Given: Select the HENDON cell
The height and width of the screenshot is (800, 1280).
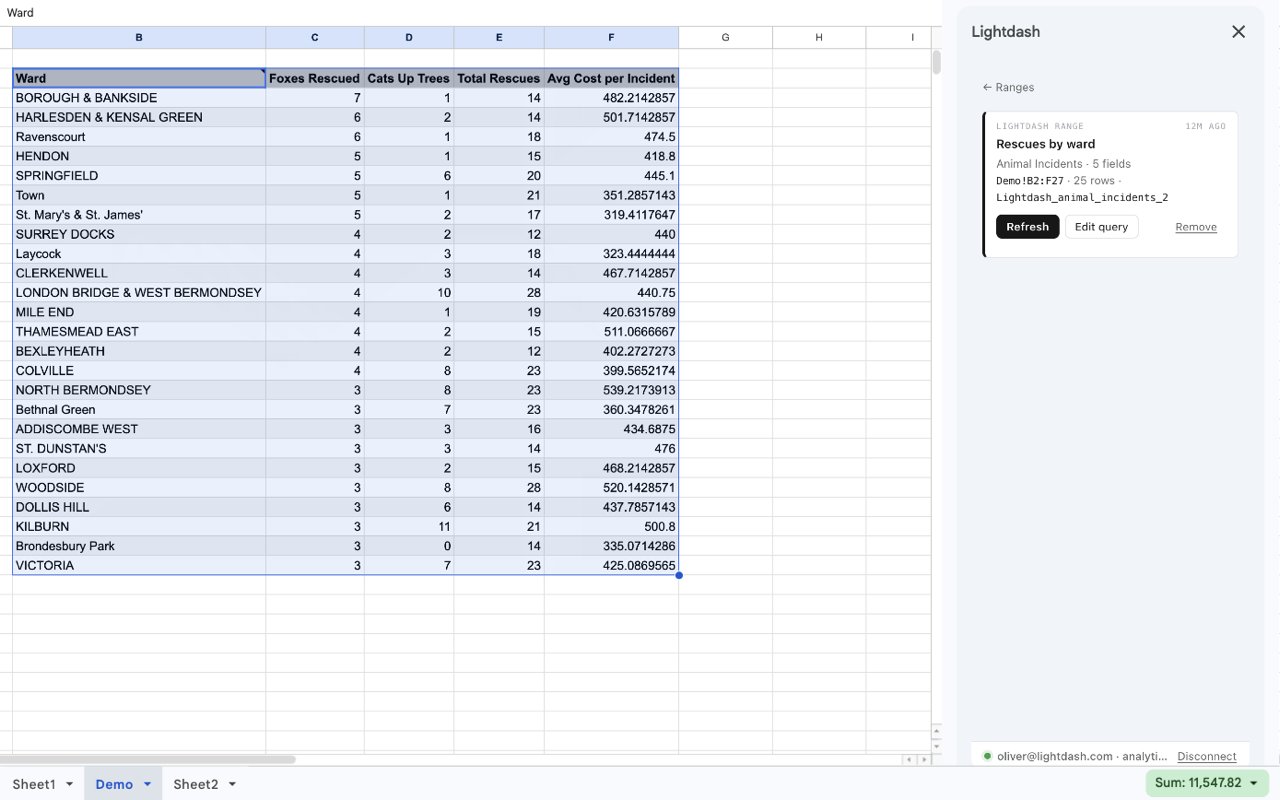Looking at the screenshot, I should coord(139,156).
